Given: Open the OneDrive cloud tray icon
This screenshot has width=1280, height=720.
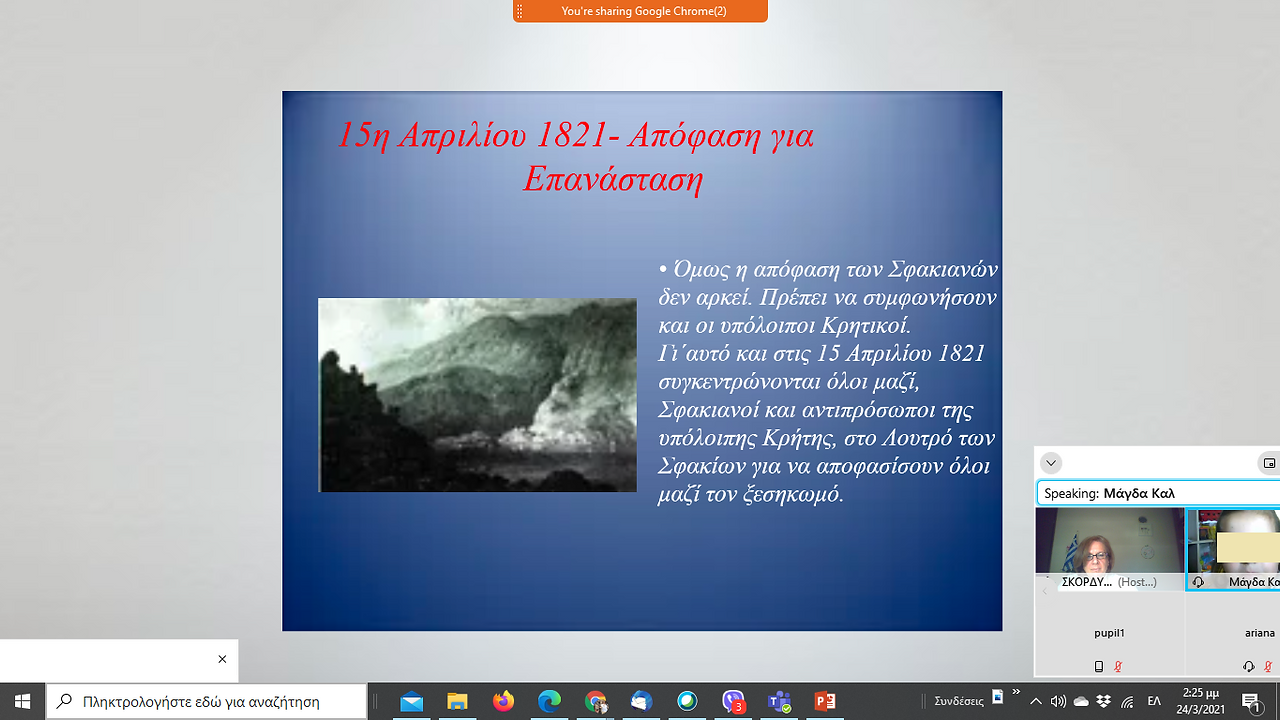Looking at the screenshot, I should tap(1082, 701).
